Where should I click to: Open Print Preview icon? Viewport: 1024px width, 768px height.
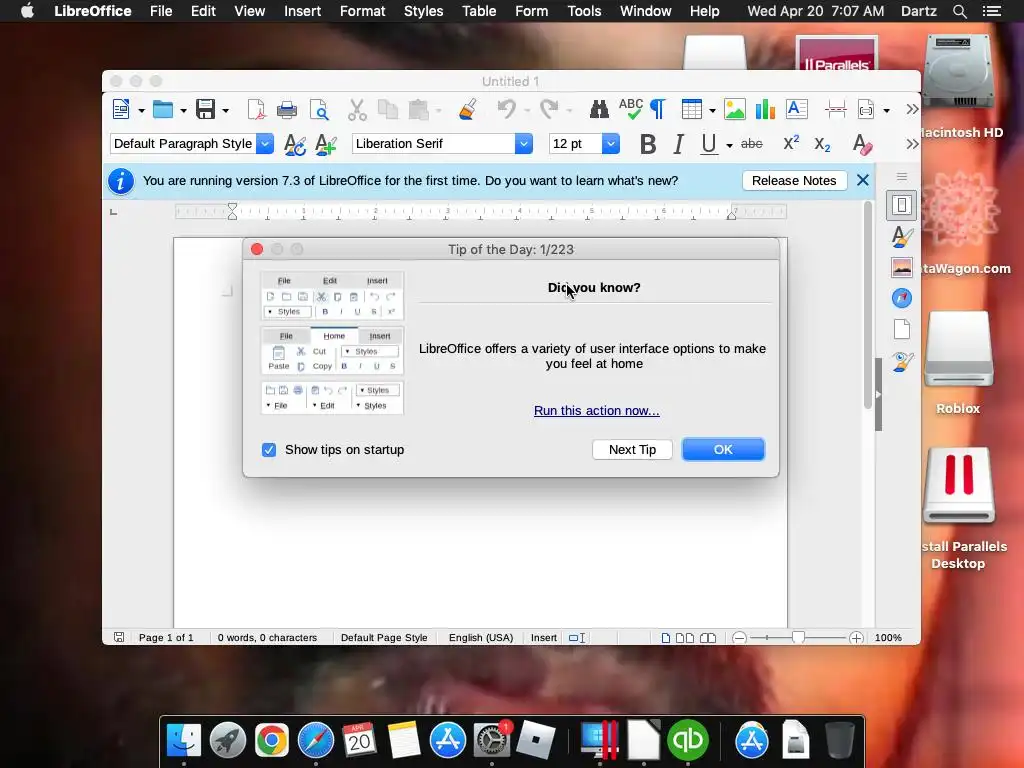tap(319, 109)
